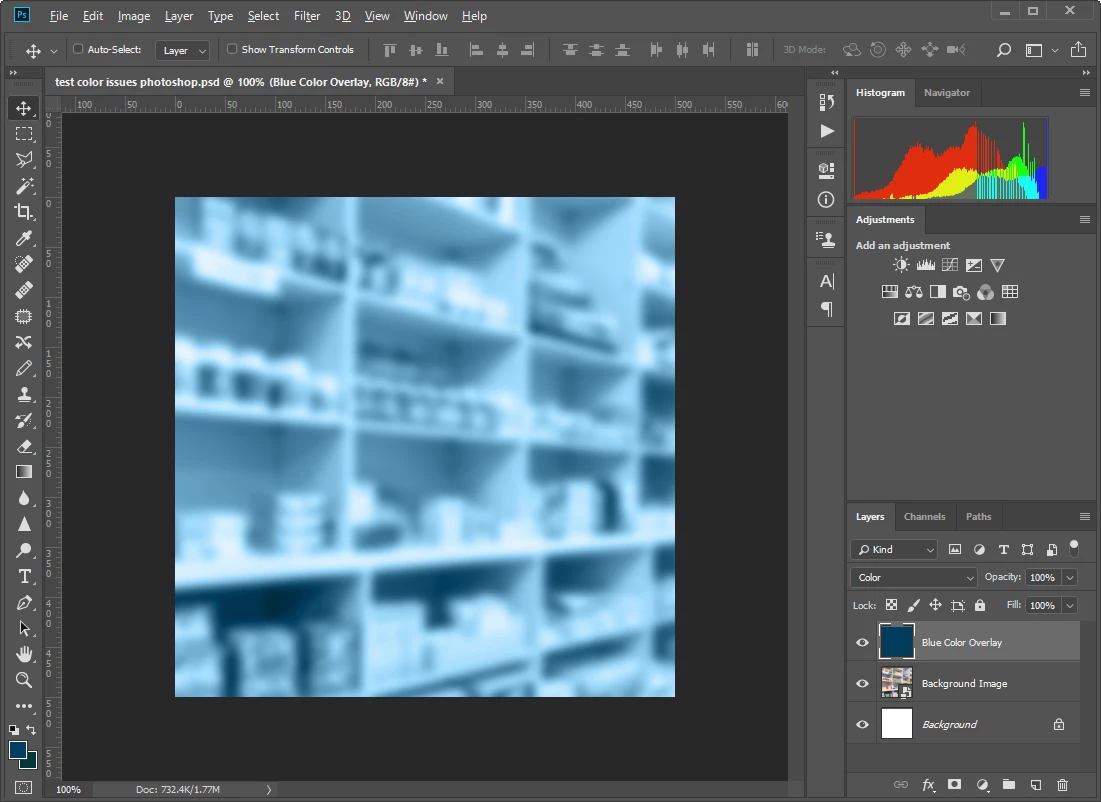
Task: Select the Clone Stamp tool
Action: point(24,394)
